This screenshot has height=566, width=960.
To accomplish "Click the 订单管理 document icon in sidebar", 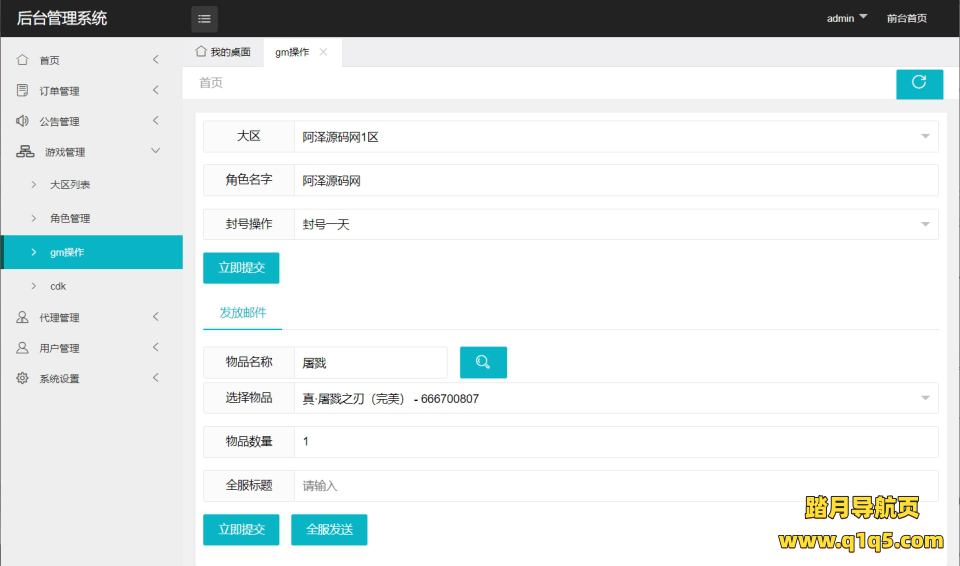I will tap(23, 91).
